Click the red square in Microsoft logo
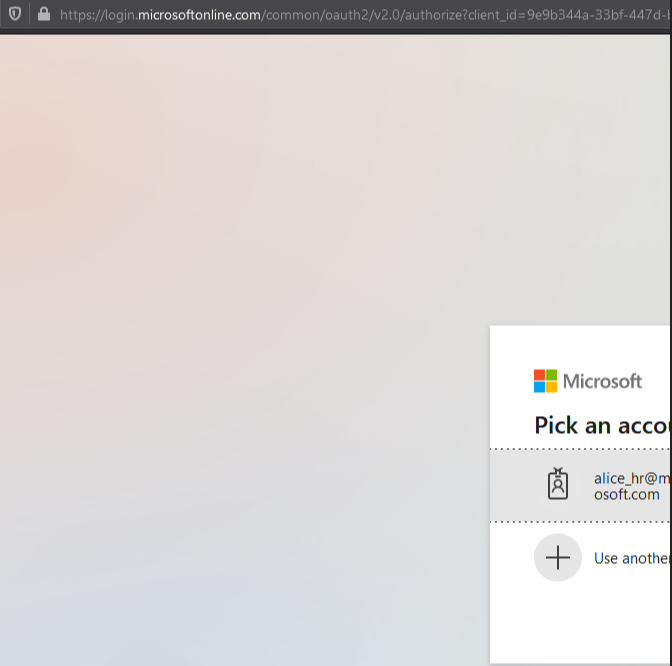Viewport: 672px width, 666px height. tap(539, 375)
